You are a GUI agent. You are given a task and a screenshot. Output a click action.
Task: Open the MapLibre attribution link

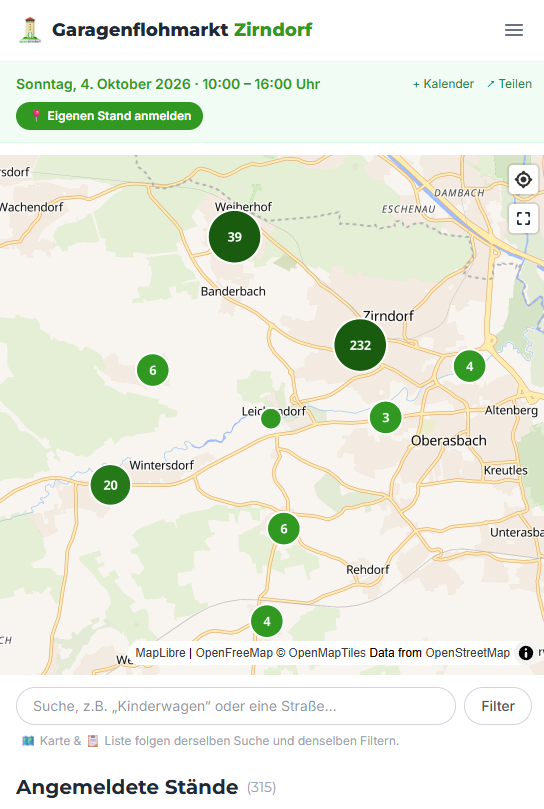(x=160, y=653)
